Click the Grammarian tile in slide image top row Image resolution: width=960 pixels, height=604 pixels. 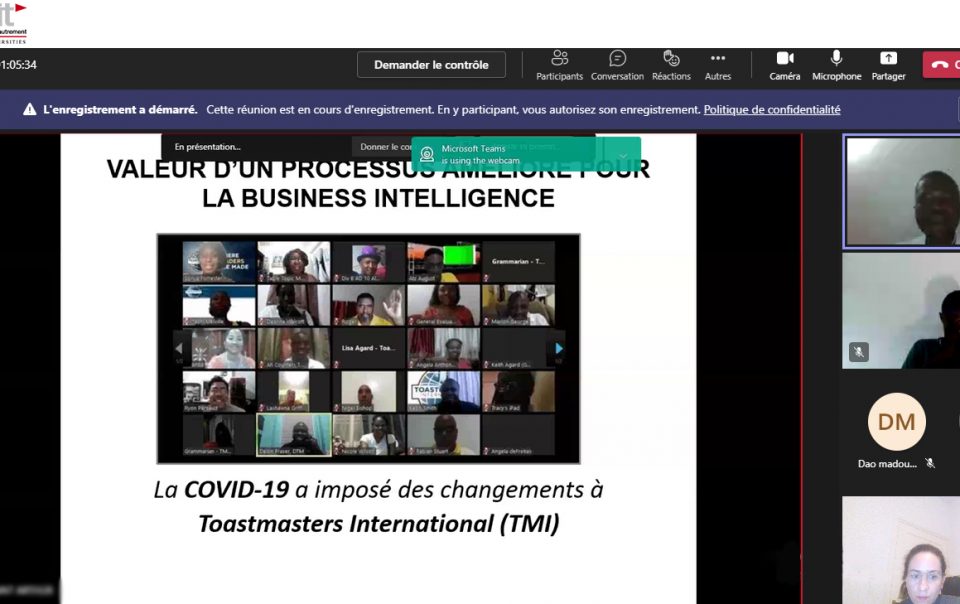point(518,261)
